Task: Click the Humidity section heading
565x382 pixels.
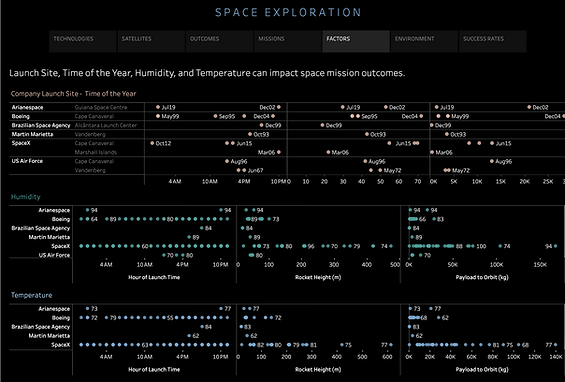Action: coord(26,197)
